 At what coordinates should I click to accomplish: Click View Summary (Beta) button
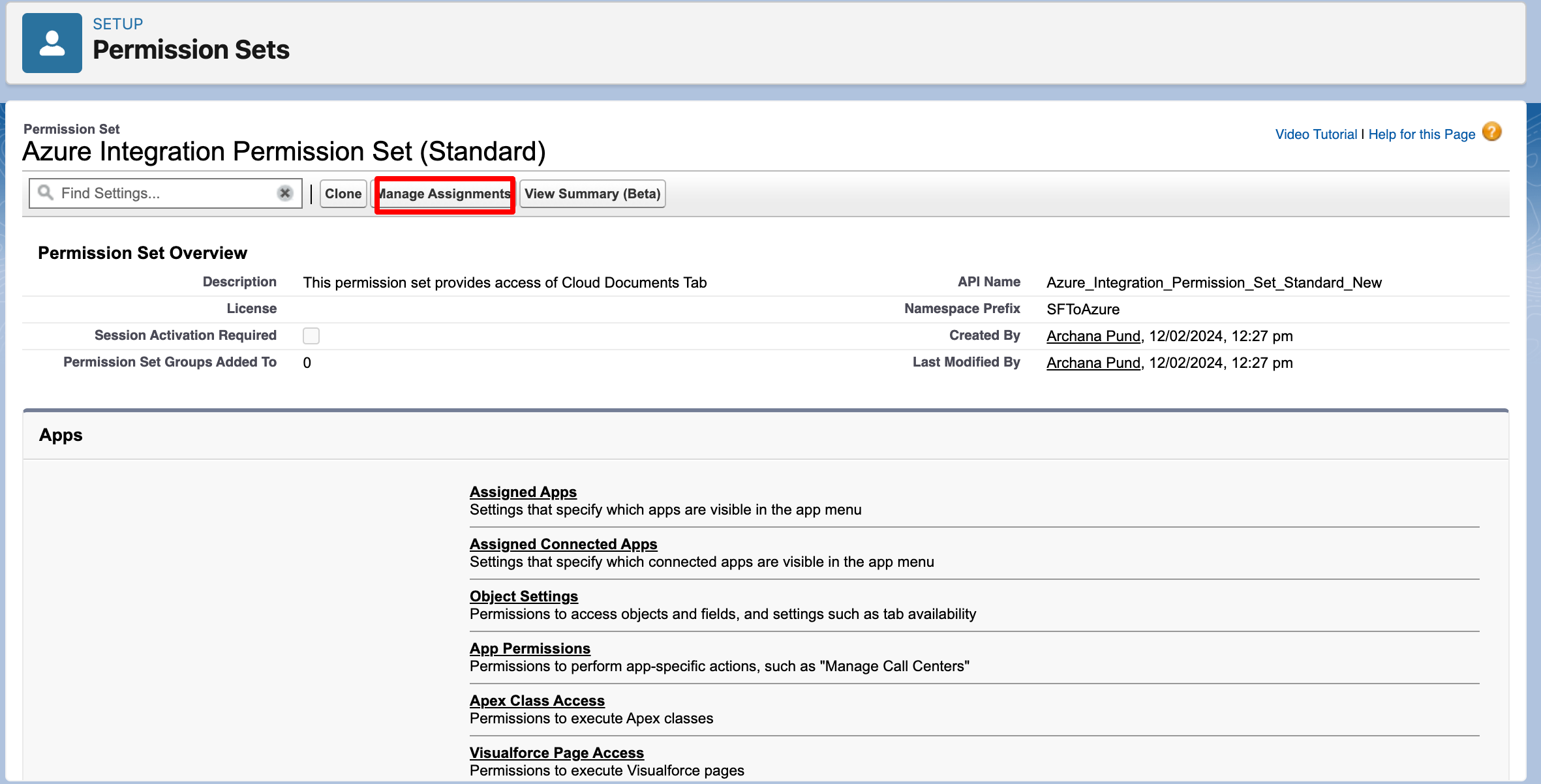pyautogui.click(x=592, y=194)
